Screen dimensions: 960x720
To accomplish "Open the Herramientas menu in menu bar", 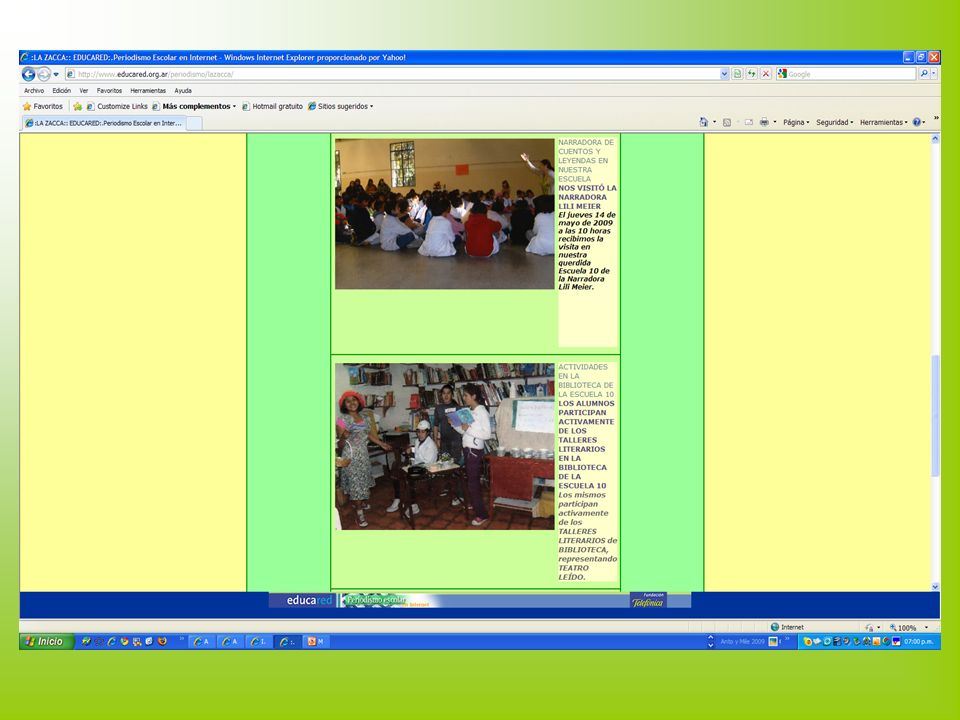I will [x=148, y=91].
